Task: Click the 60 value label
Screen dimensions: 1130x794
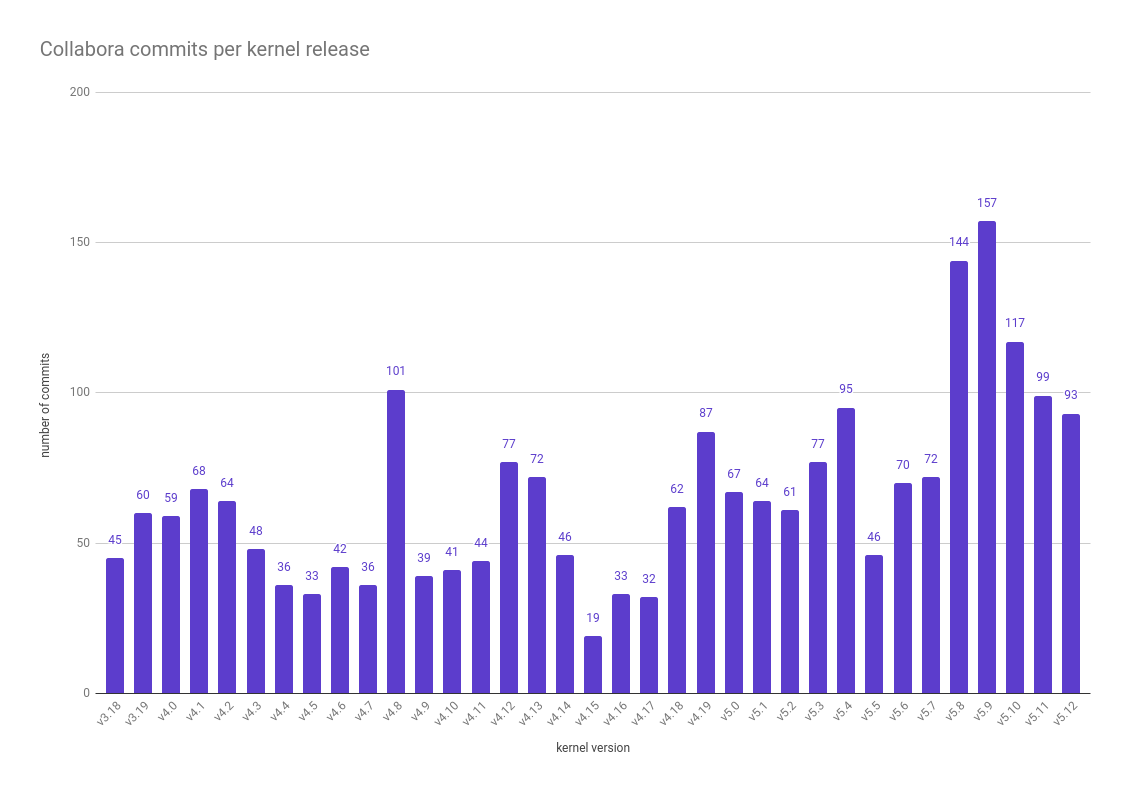Action: [143, 495]
